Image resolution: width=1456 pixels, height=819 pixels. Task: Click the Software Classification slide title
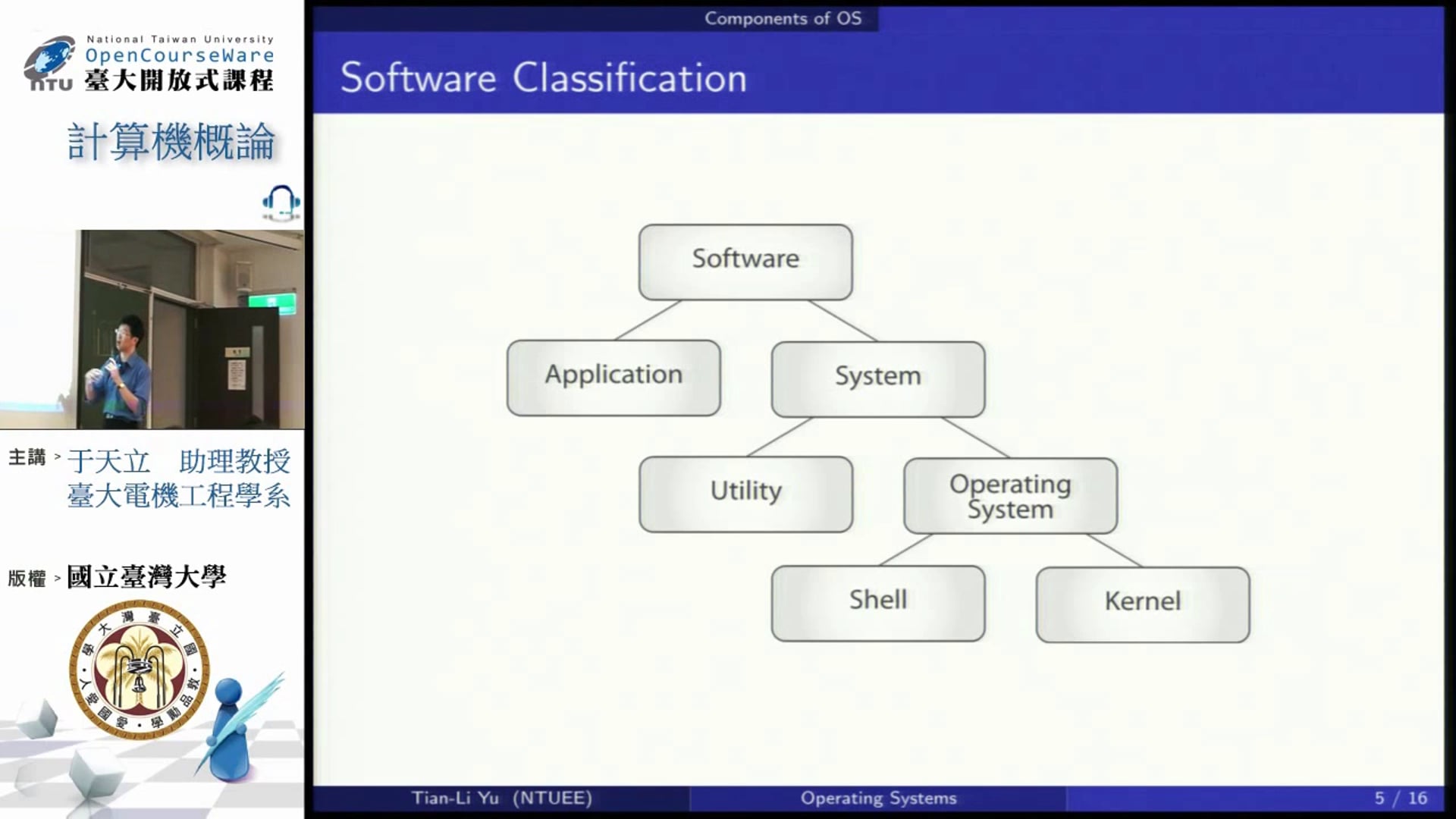pos(543,78)
